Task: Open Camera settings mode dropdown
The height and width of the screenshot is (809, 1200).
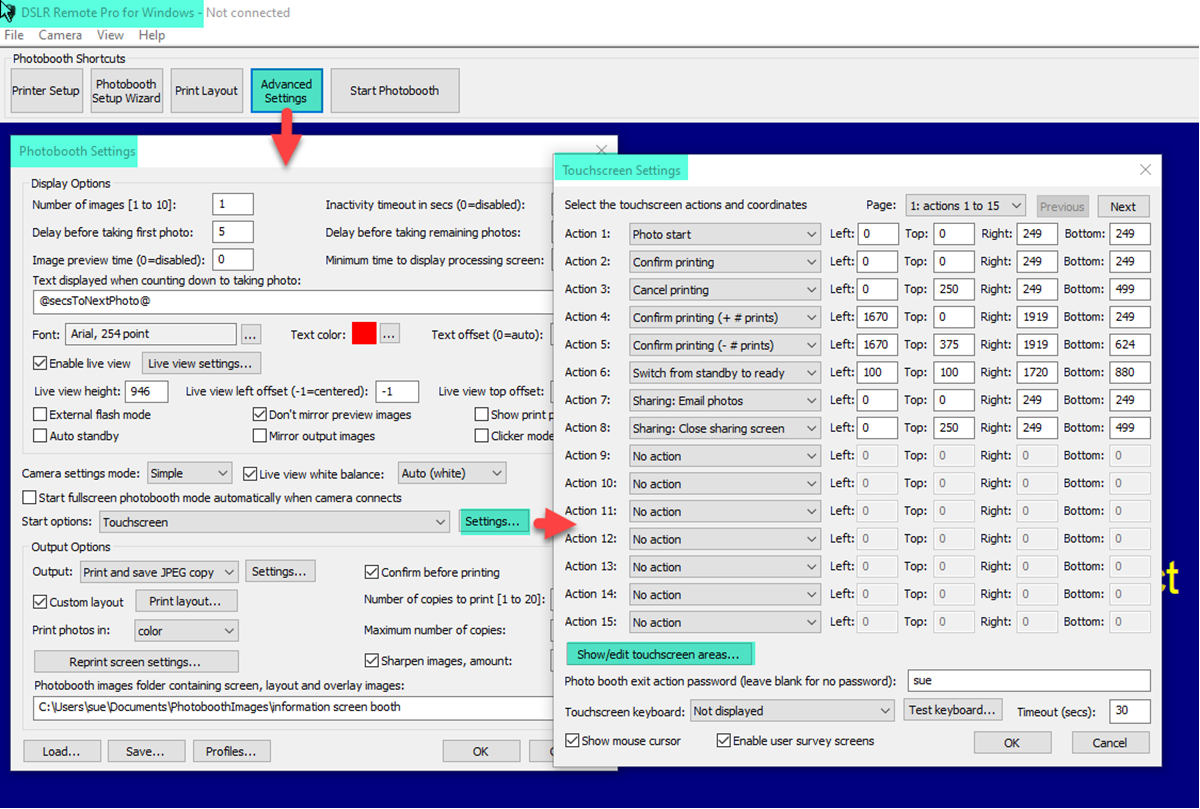Action: click(189, 473)
